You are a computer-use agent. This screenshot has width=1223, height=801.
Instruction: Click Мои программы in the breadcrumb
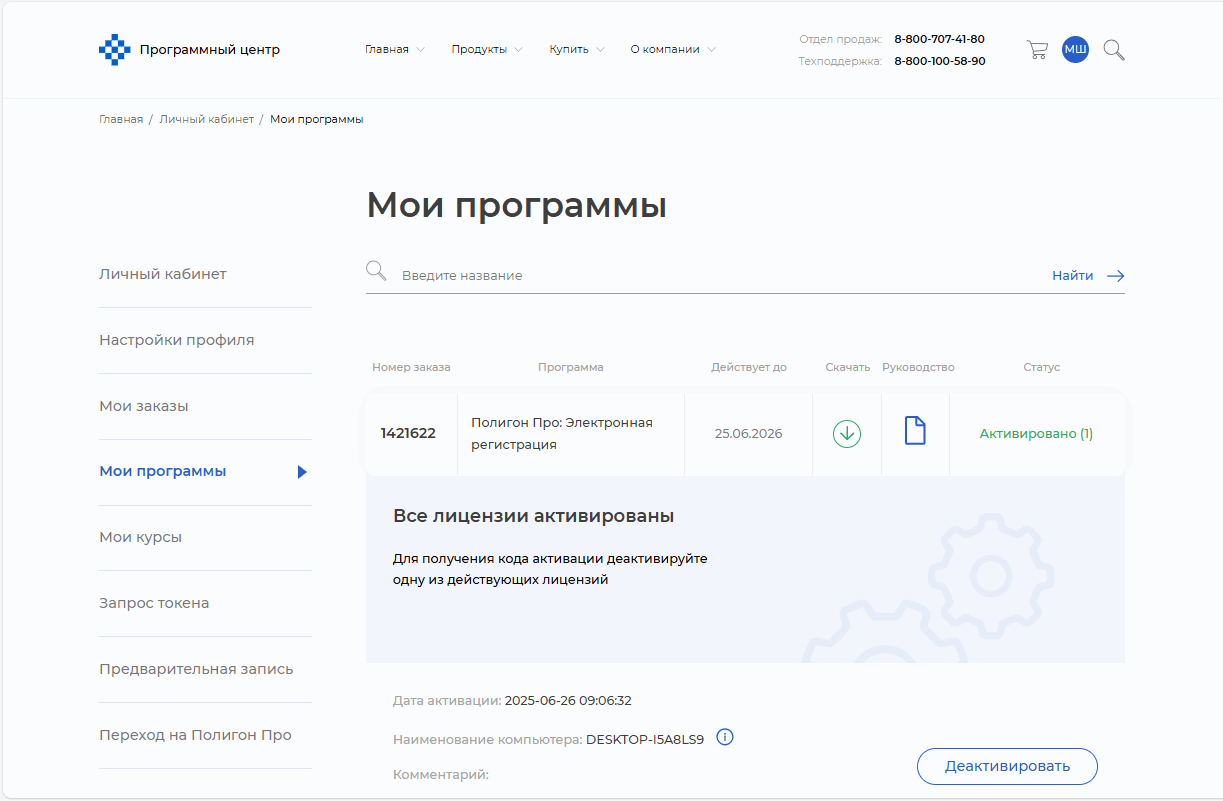coord(317,119)
